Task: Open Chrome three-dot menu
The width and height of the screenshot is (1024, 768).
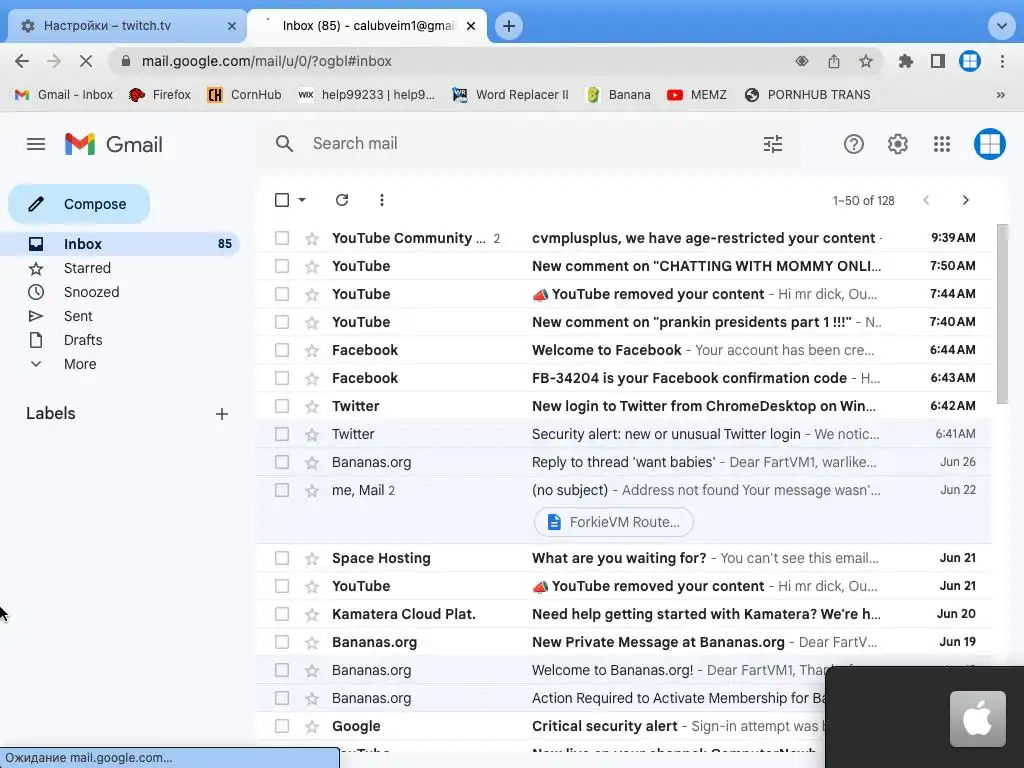Action: coord(1002,61)
